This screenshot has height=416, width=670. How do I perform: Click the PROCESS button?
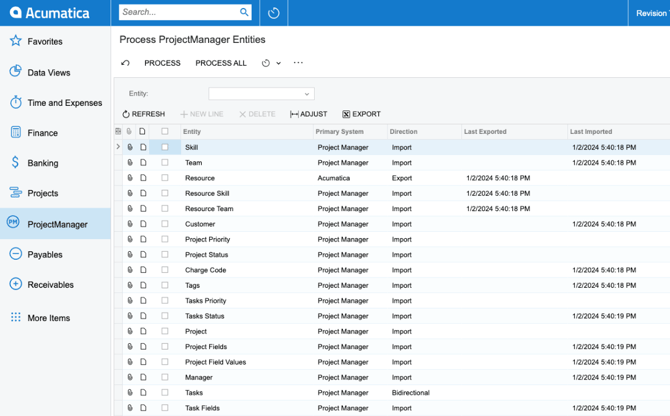coord(162,63)
